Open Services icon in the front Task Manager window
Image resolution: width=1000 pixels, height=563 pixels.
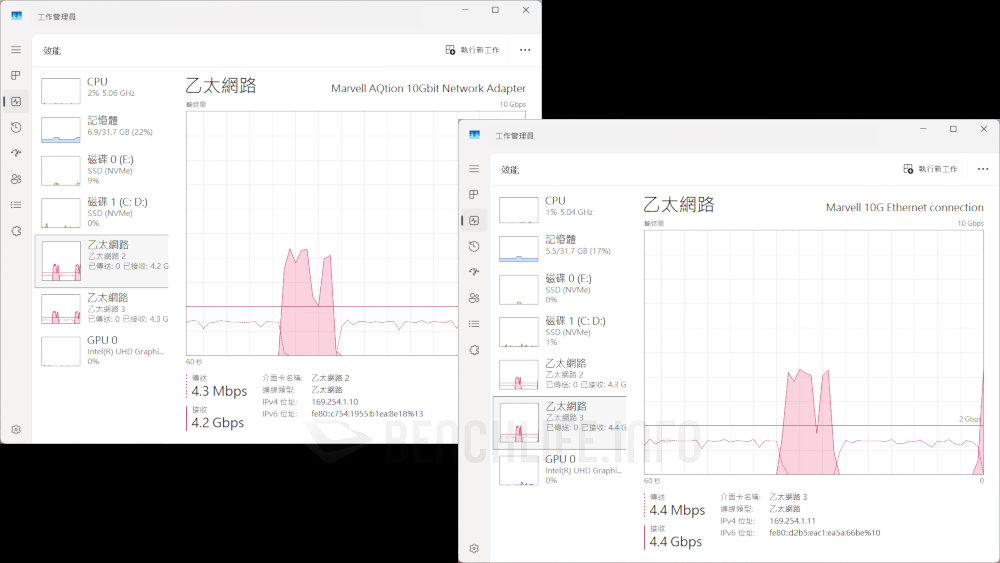tap(474, 350)
